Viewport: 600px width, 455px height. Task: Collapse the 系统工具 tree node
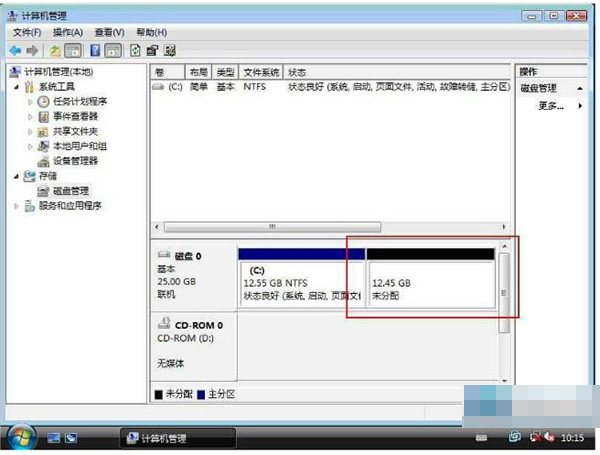click(x=15, y=87)
